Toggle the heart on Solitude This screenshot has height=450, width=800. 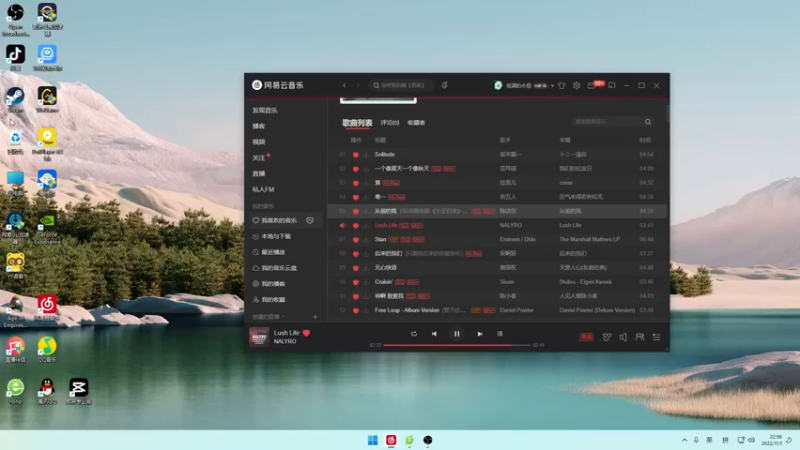pyautogui.click(x=356, y=155)
